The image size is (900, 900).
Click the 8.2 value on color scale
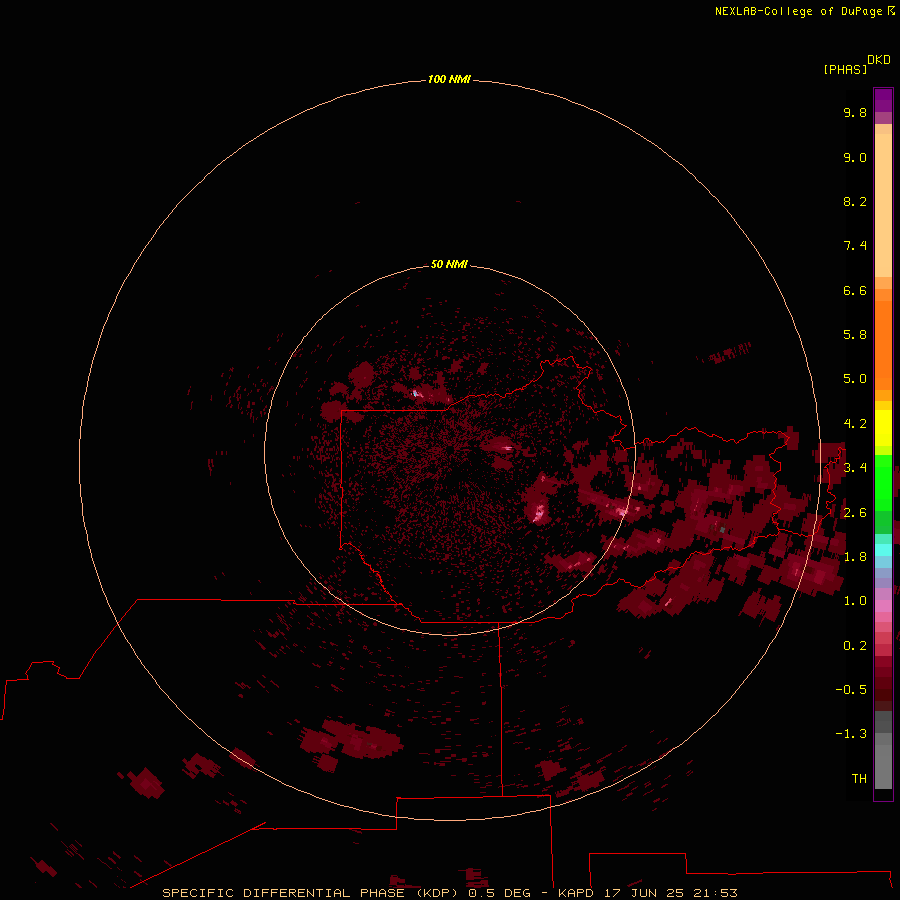pos(855,201)
